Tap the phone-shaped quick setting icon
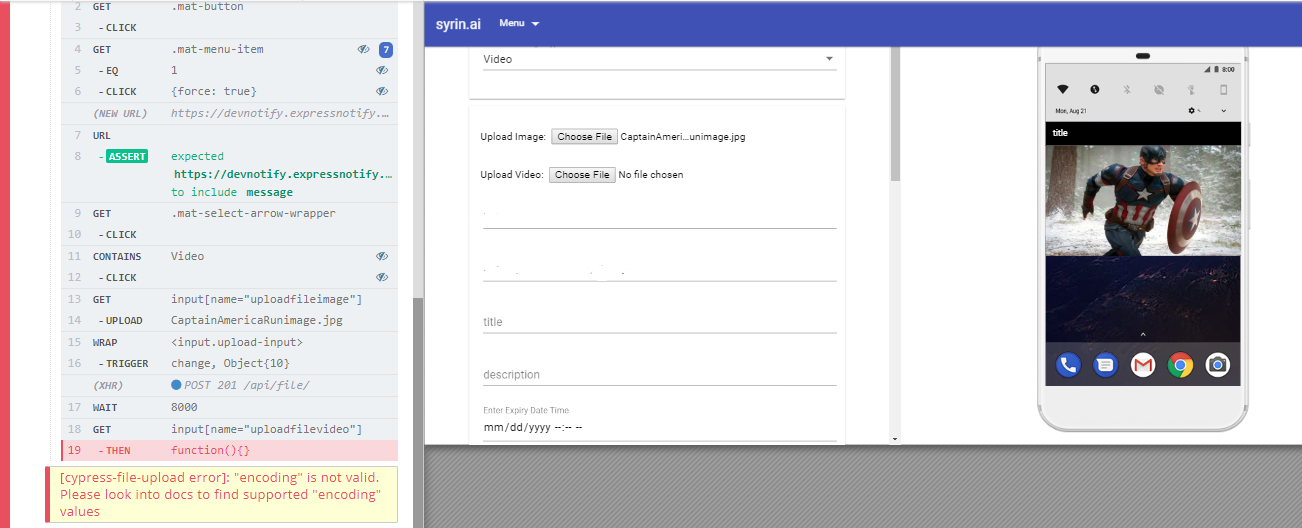 click(x=1222, y=89)
